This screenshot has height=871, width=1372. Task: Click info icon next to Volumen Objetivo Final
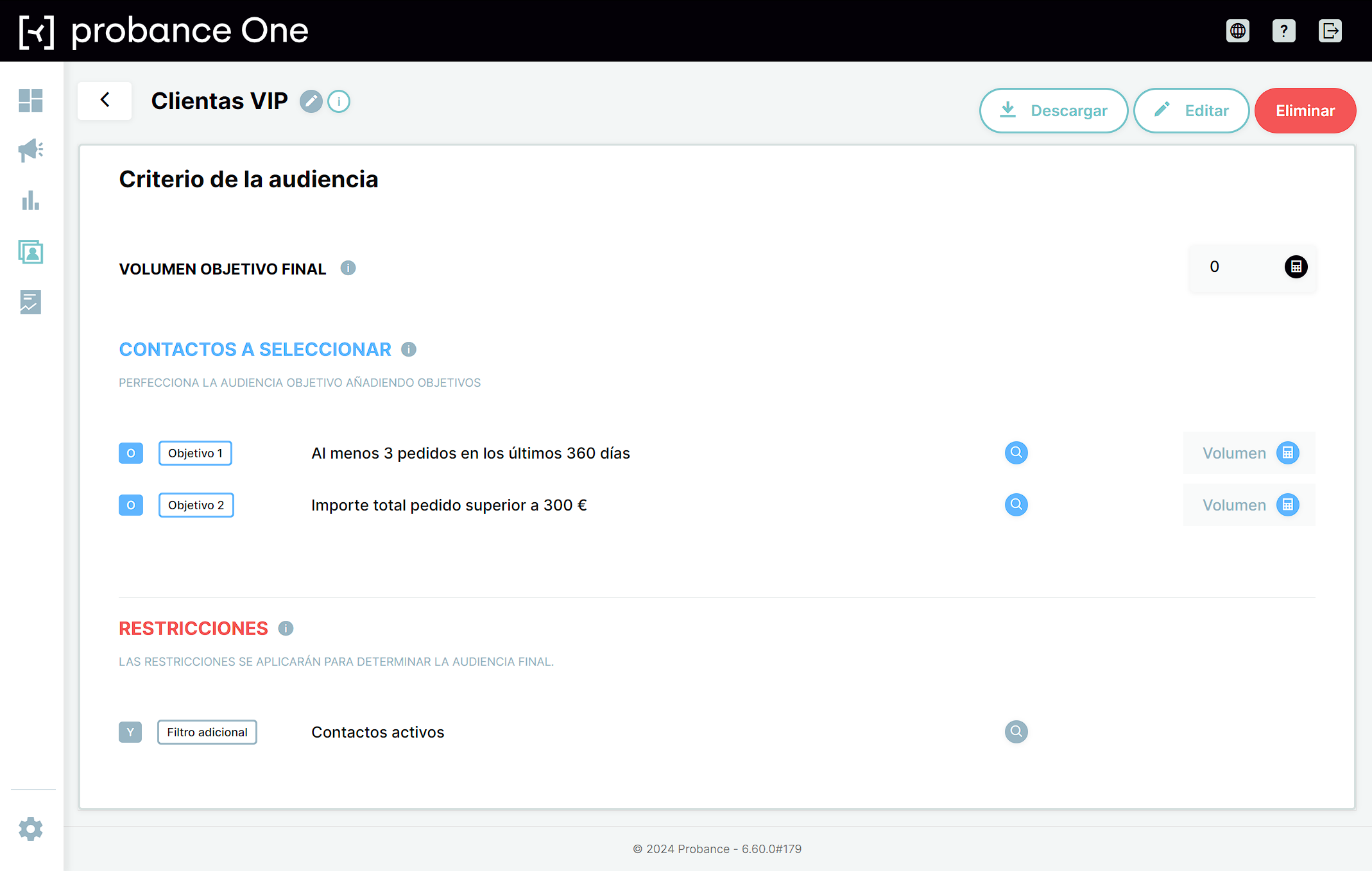[x=348, y=268]
